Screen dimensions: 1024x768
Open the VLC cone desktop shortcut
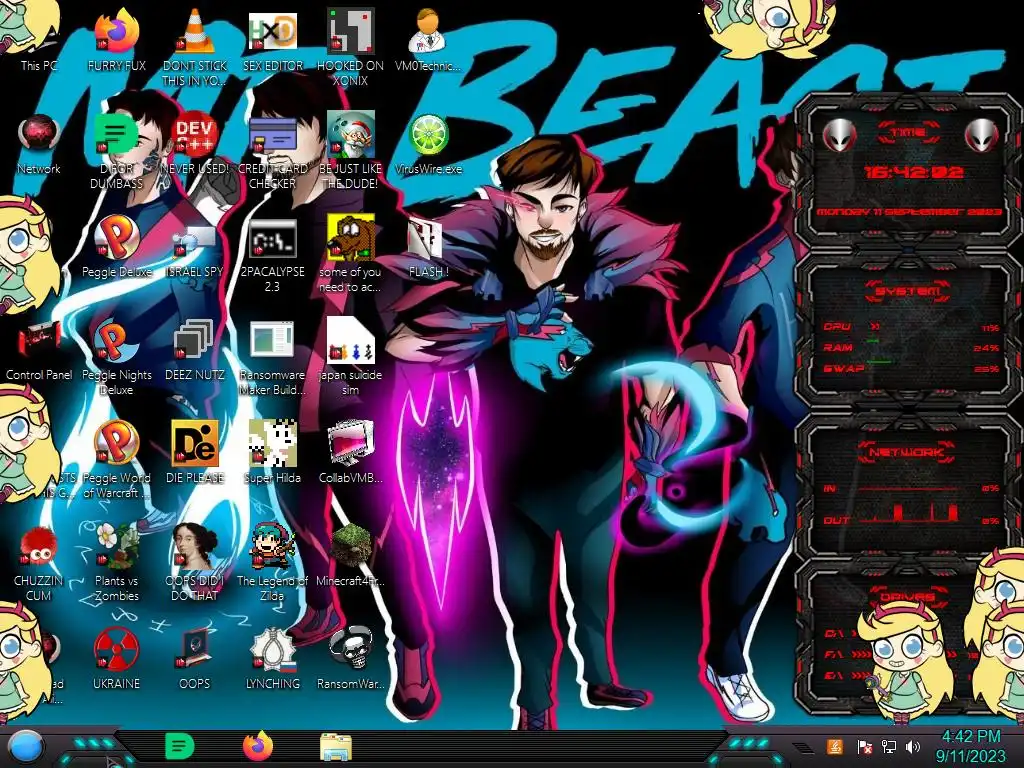point(195,46)
